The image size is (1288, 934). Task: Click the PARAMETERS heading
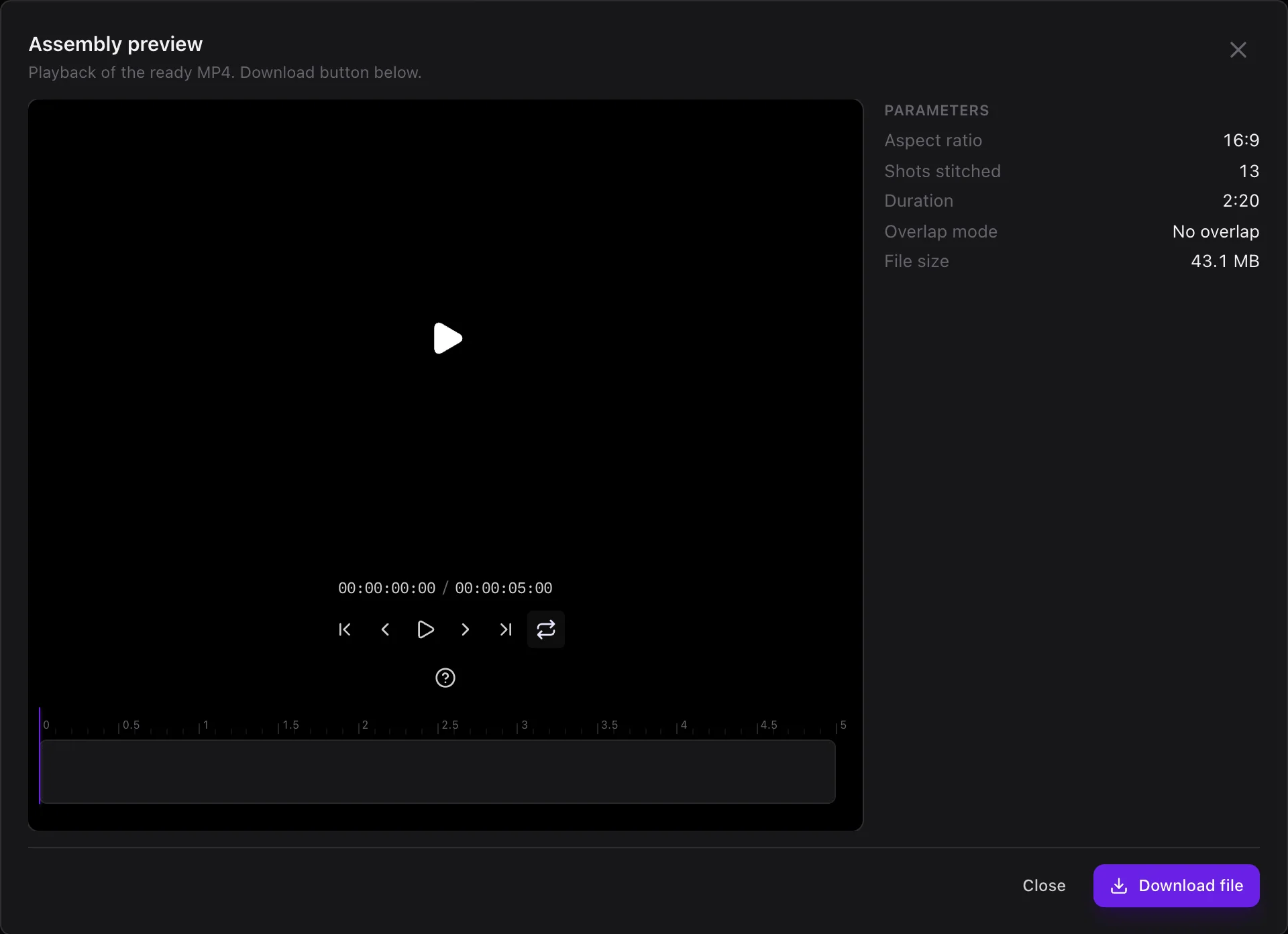pos(936,111)
